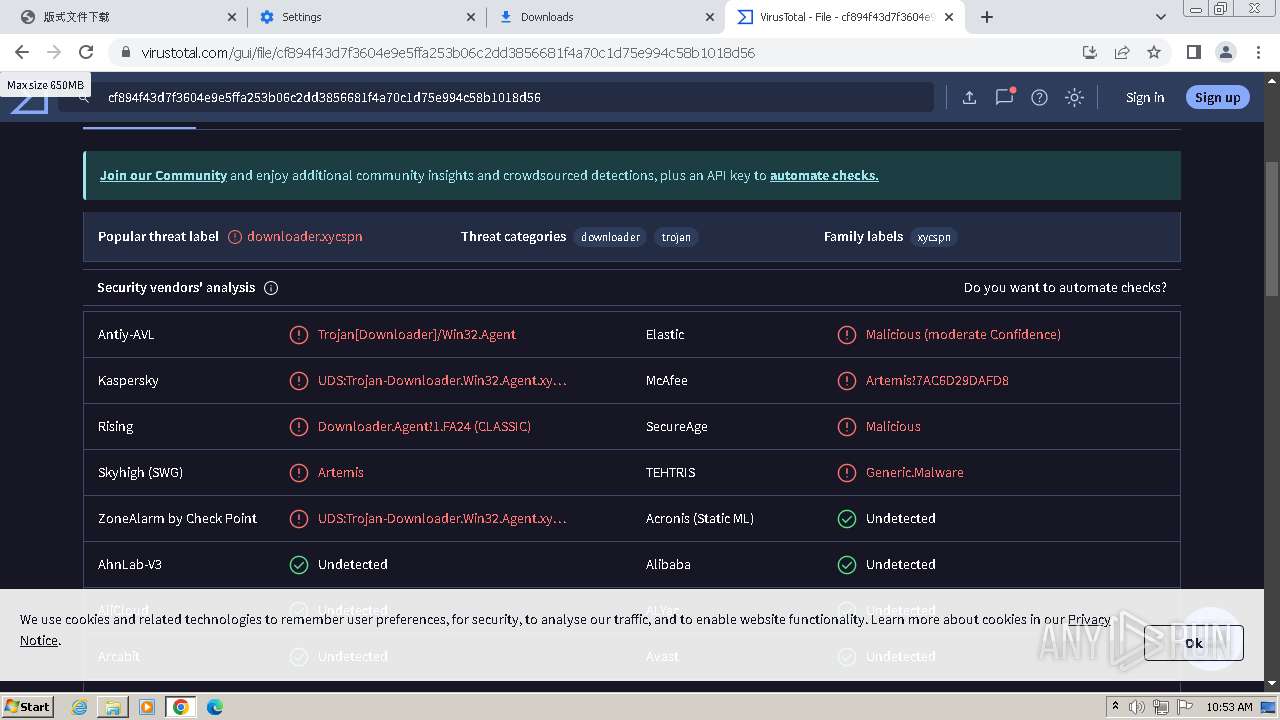Click the VirusTotal logo icon
Viewport: 1280px width, 720px height.
30,101
